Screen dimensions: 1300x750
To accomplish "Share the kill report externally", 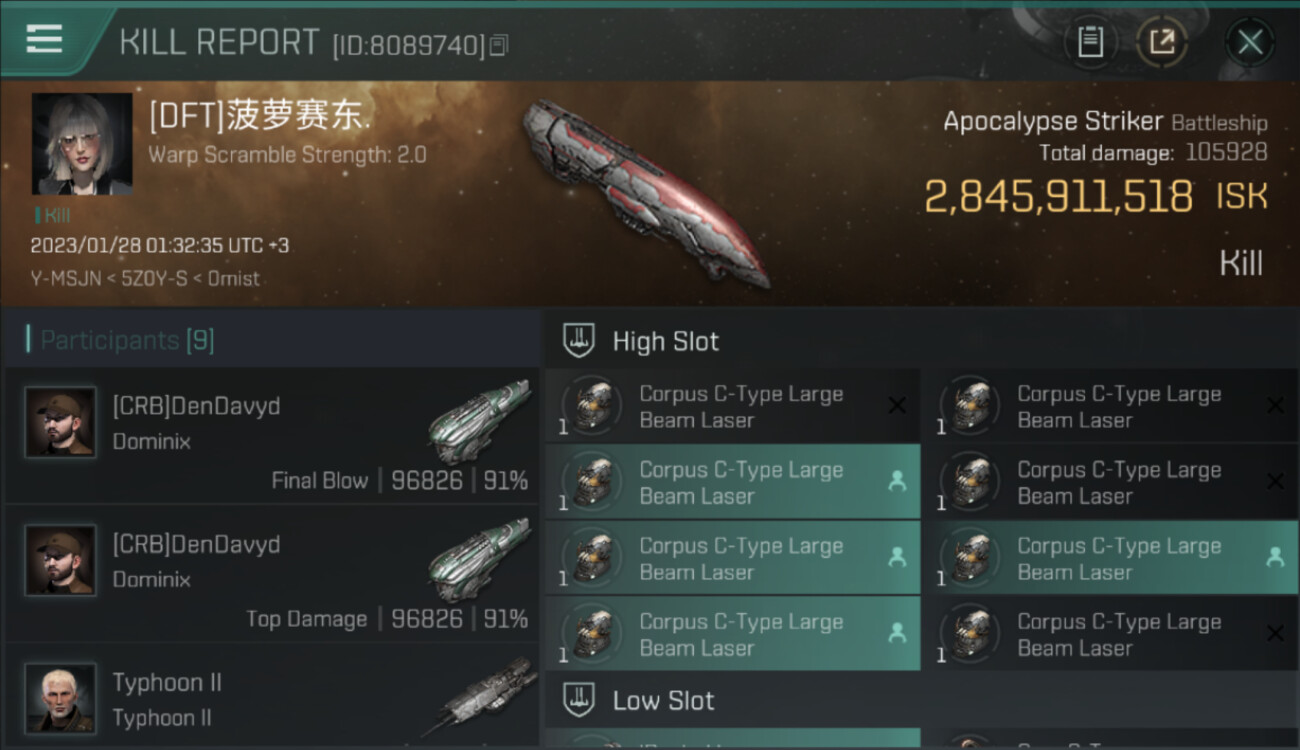I will pos(1162,42).
